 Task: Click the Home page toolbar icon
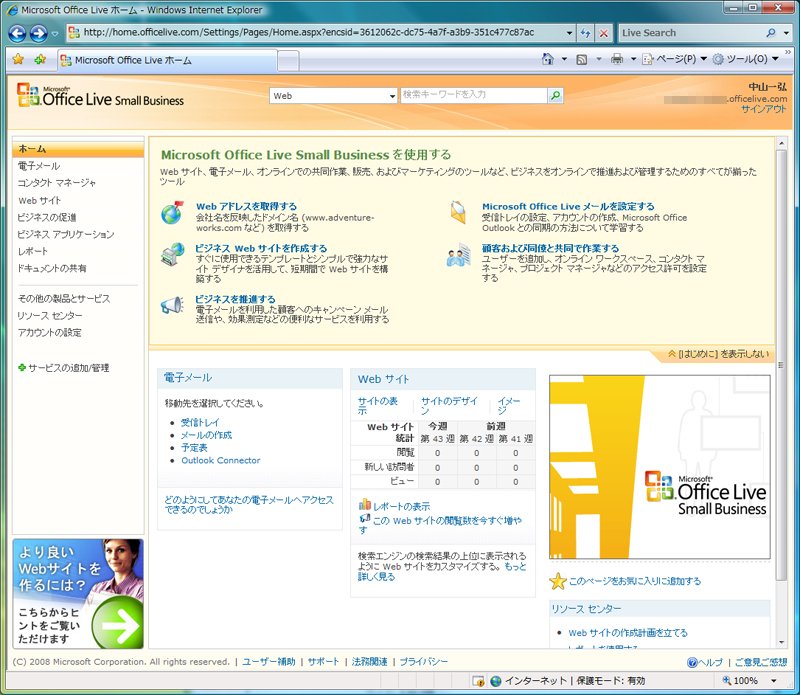(547, 59)
